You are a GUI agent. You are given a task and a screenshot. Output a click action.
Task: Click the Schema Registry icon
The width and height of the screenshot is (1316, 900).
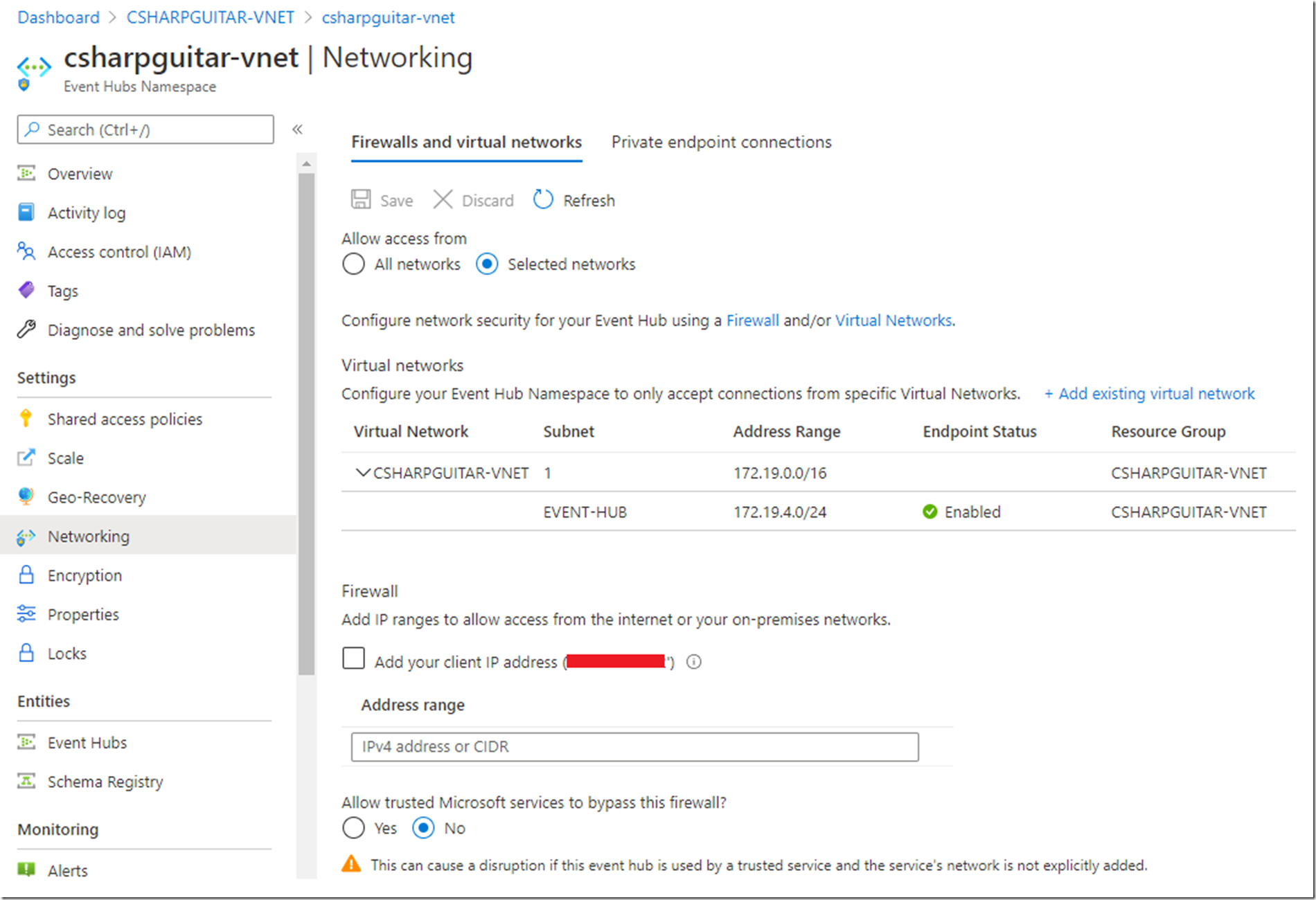click(x=26, y=781)
